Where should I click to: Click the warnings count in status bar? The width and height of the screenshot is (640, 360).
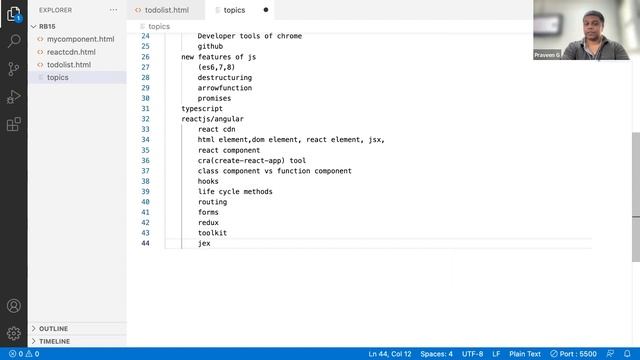32,354
